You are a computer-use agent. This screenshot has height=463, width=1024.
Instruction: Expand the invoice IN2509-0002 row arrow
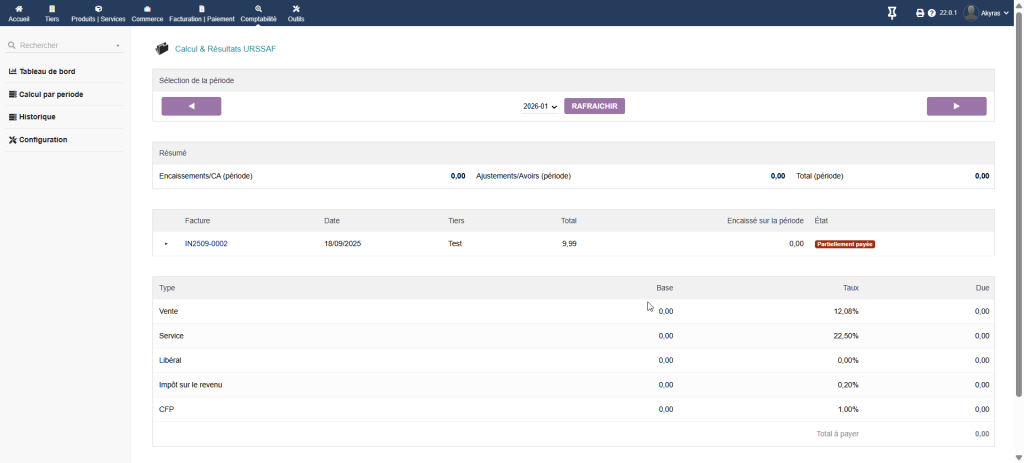point(167,244)
